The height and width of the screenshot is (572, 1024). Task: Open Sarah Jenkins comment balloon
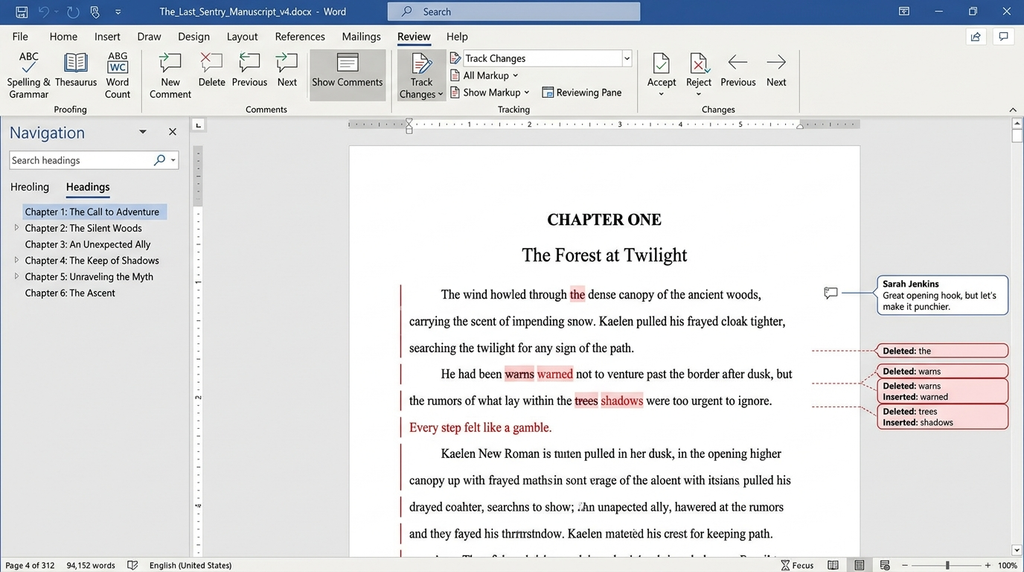942,295
